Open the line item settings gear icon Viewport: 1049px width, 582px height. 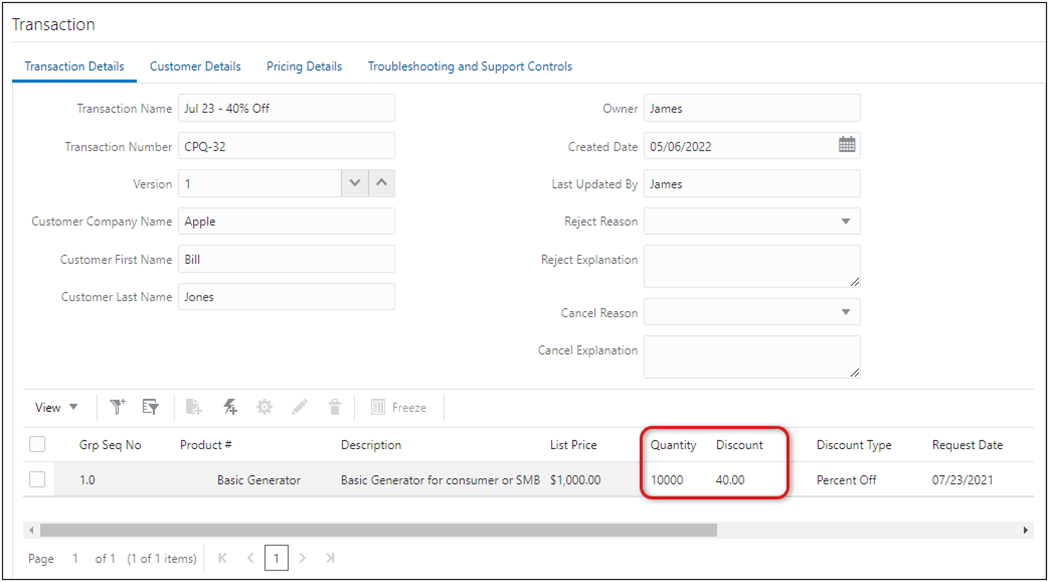(x=263, y=407)
